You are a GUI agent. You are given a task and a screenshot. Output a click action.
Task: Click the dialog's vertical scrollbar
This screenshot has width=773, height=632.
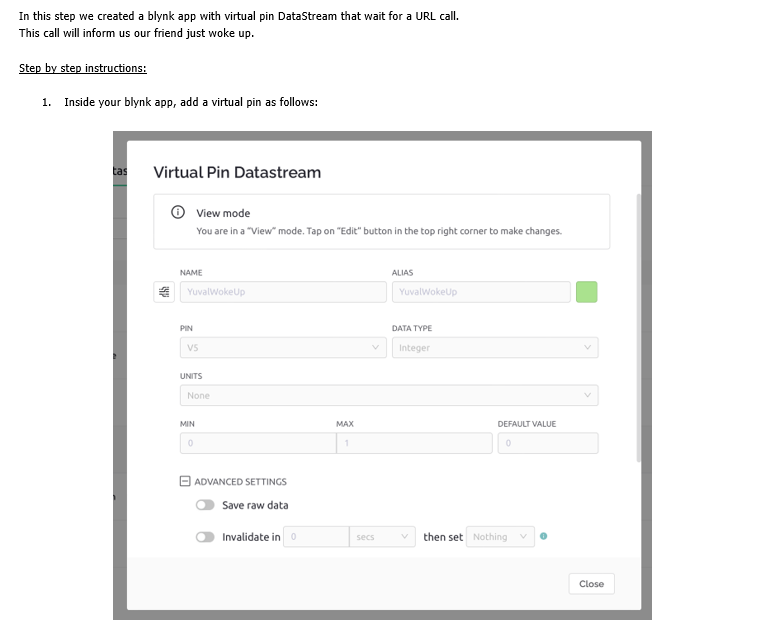click(x=637, y=328)
